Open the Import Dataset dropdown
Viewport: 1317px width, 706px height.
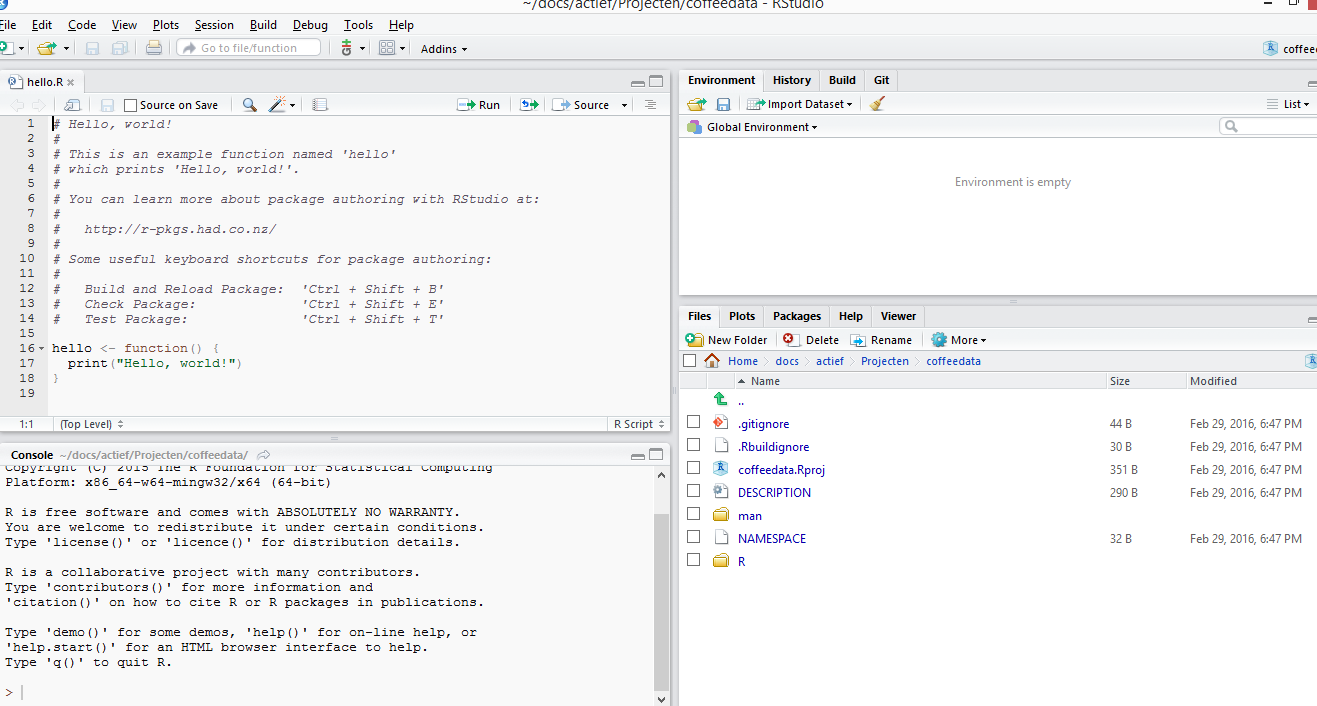point(800,103)
